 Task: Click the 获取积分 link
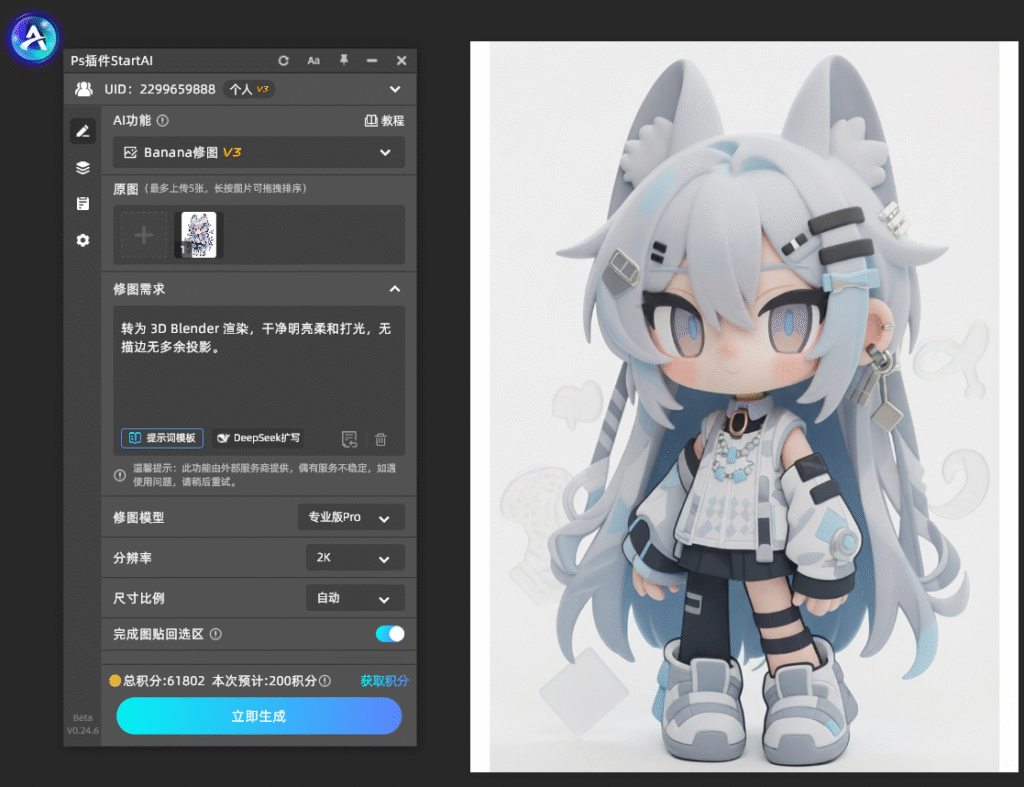tap(384, 681)
